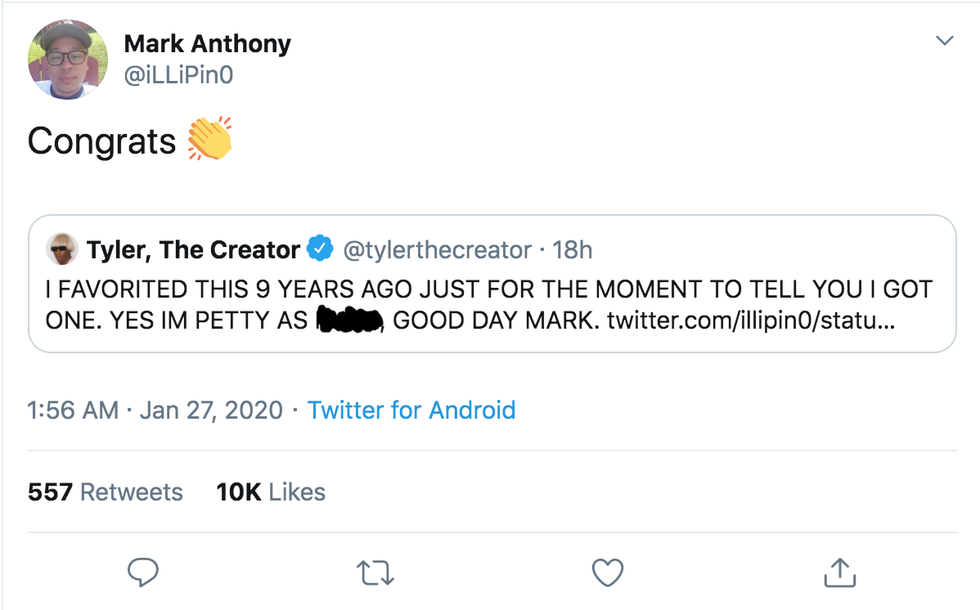Click the clapping hands emoji
The image size is (980, 610).
point(210,139)
